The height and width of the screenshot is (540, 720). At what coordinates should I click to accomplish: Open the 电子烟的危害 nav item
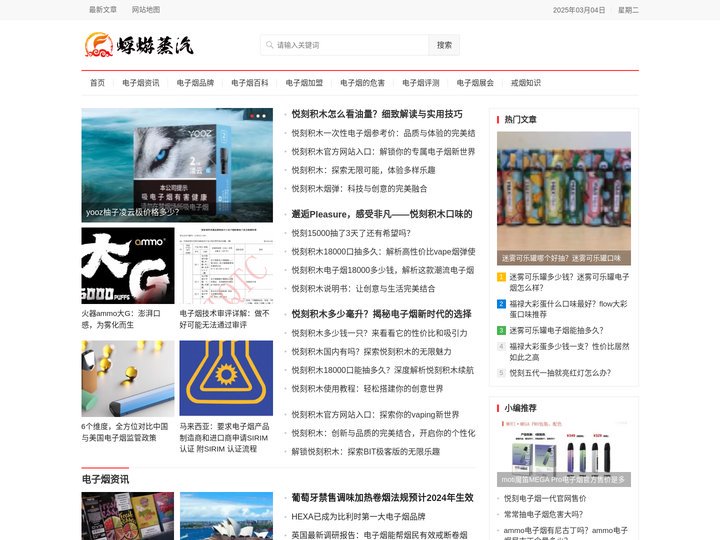tap(362, 83)
